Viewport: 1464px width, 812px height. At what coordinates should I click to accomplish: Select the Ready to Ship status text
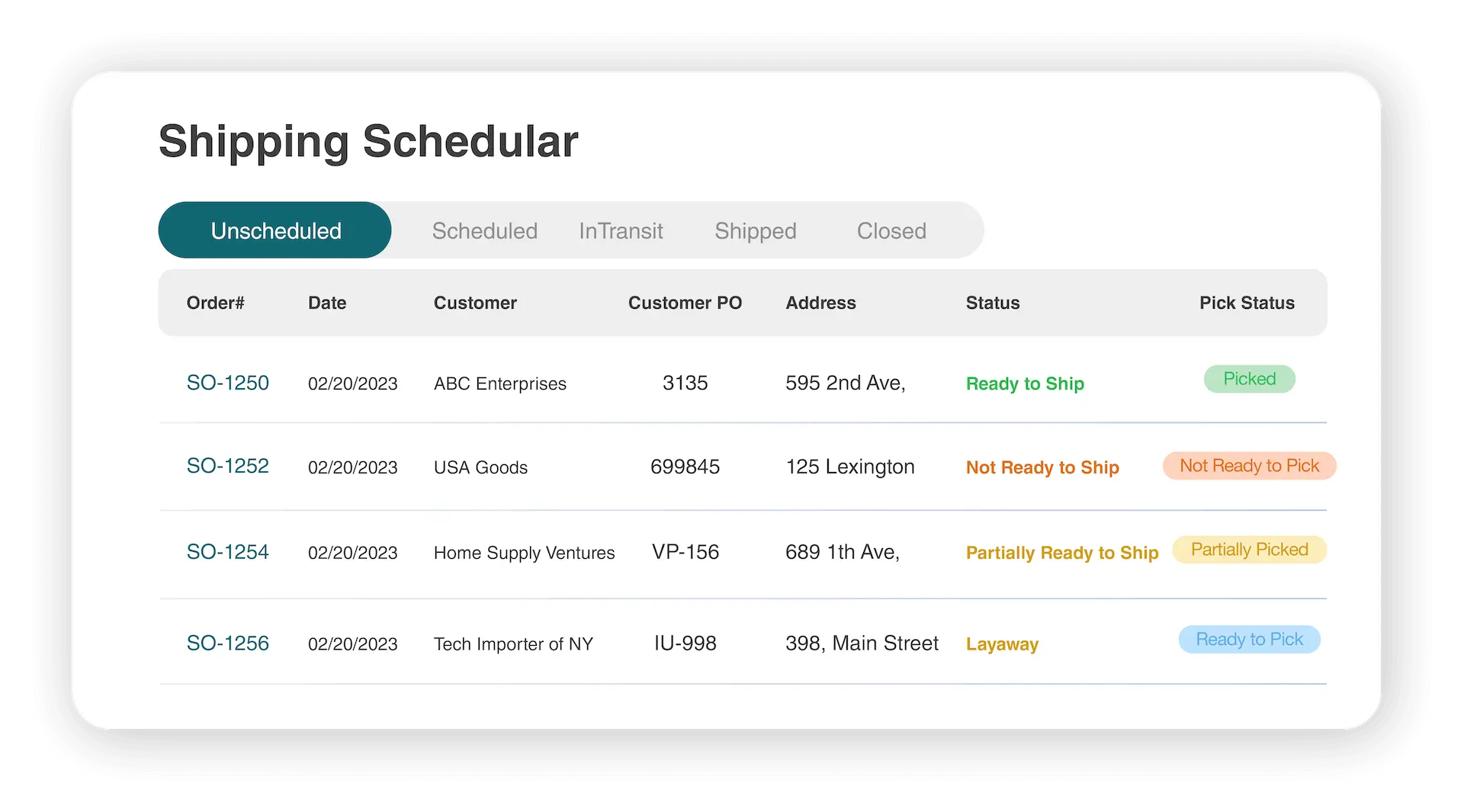1025,384
